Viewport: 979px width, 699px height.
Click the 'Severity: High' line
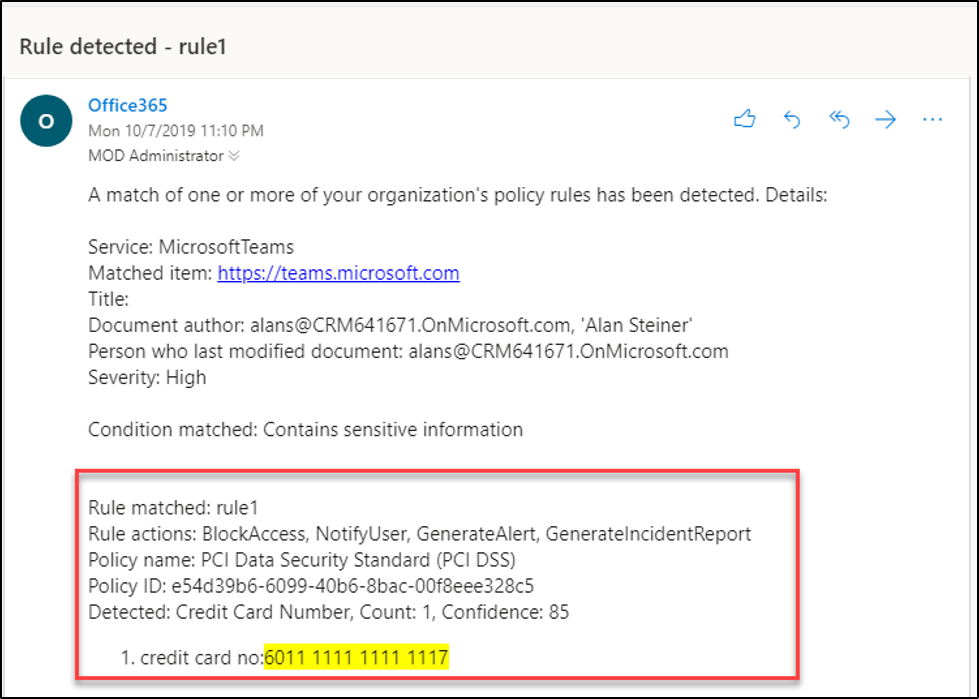coord(147,377)
